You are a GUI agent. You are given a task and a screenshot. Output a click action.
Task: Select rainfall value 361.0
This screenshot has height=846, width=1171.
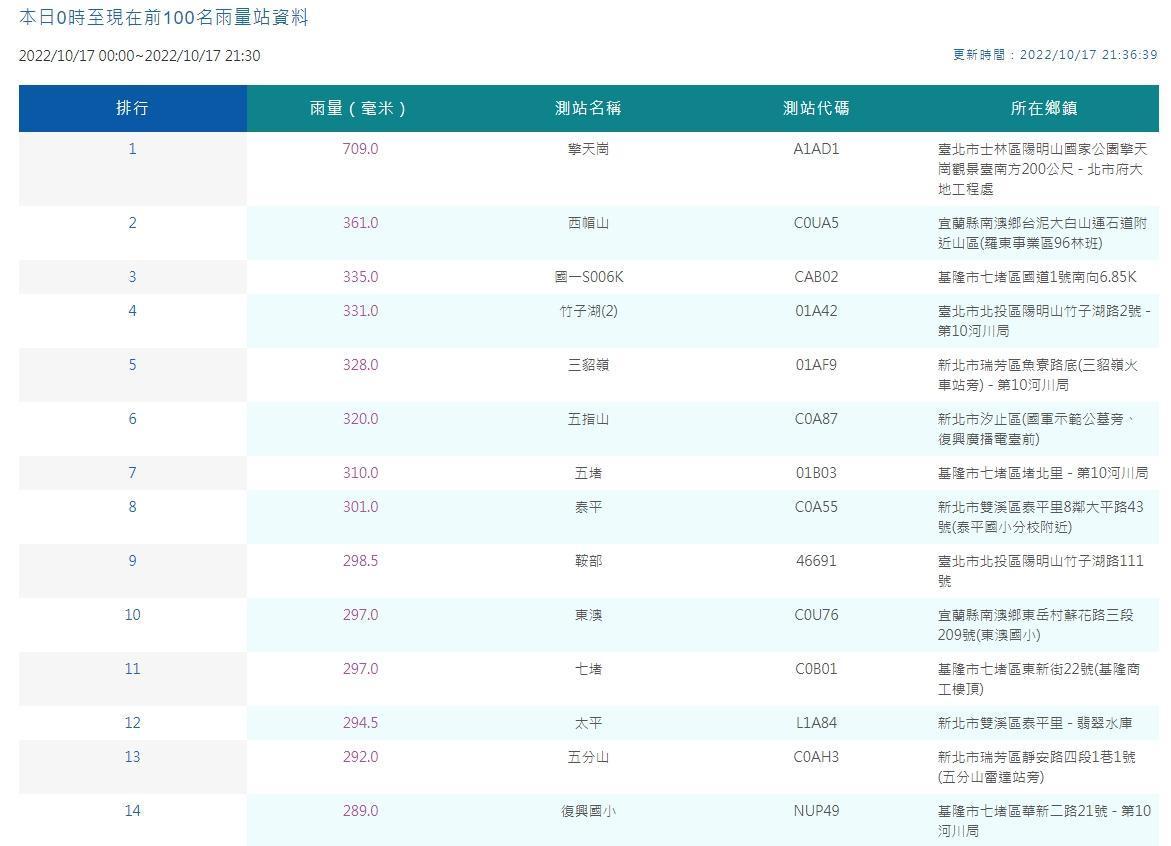[x=361, y=223]
